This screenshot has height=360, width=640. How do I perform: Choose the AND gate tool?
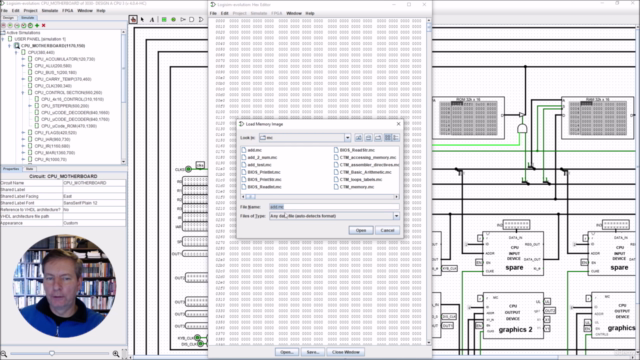pyautogui.click(x=192, y=19)
